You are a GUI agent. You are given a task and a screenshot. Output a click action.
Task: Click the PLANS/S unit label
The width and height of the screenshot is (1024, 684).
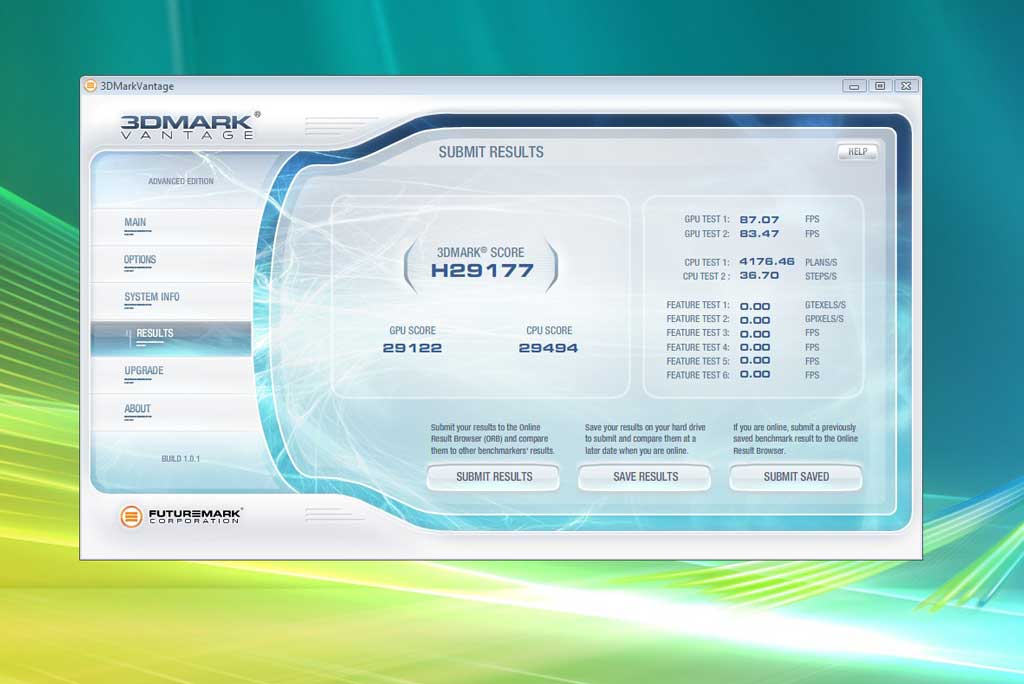821,262
